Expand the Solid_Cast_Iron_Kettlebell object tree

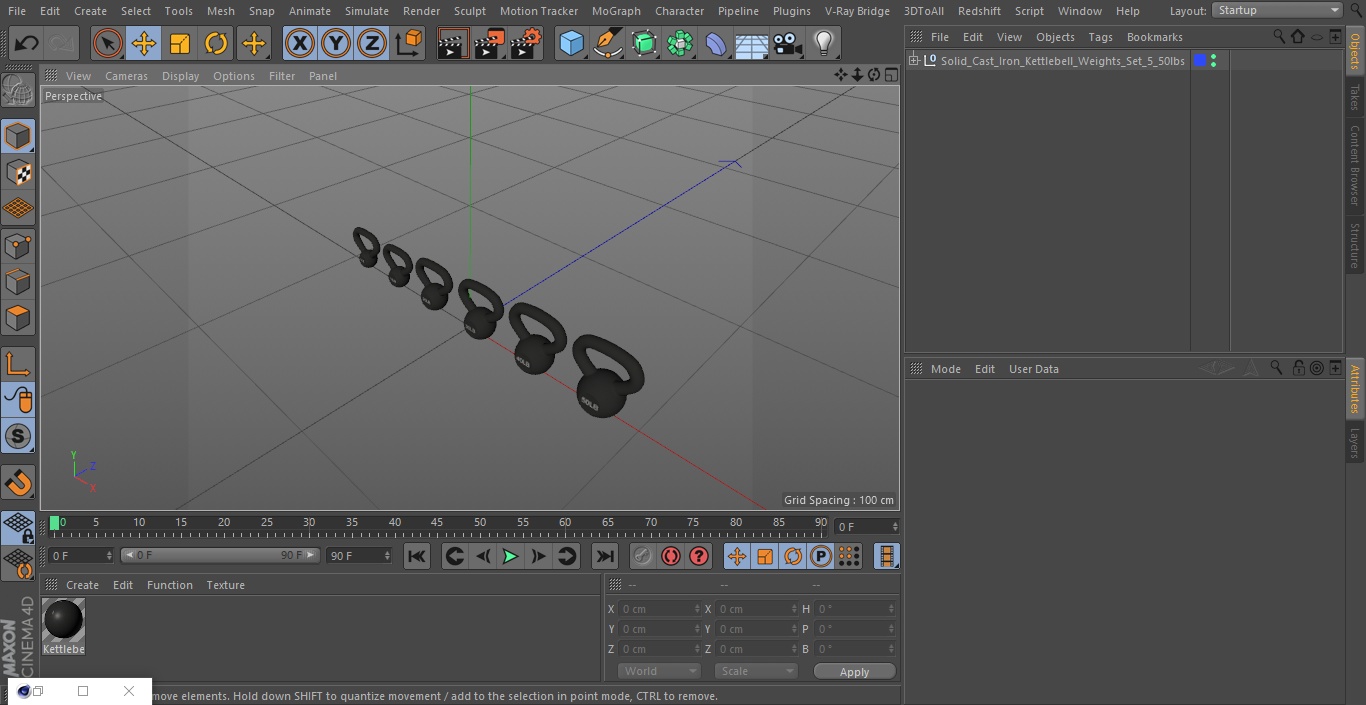pyautogui.click(x=913, y=61)
